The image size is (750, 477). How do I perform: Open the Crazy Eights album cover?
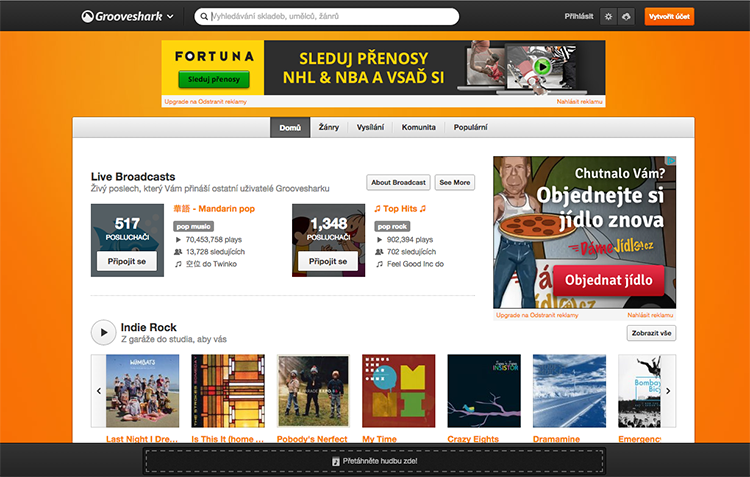click(484, 391)
